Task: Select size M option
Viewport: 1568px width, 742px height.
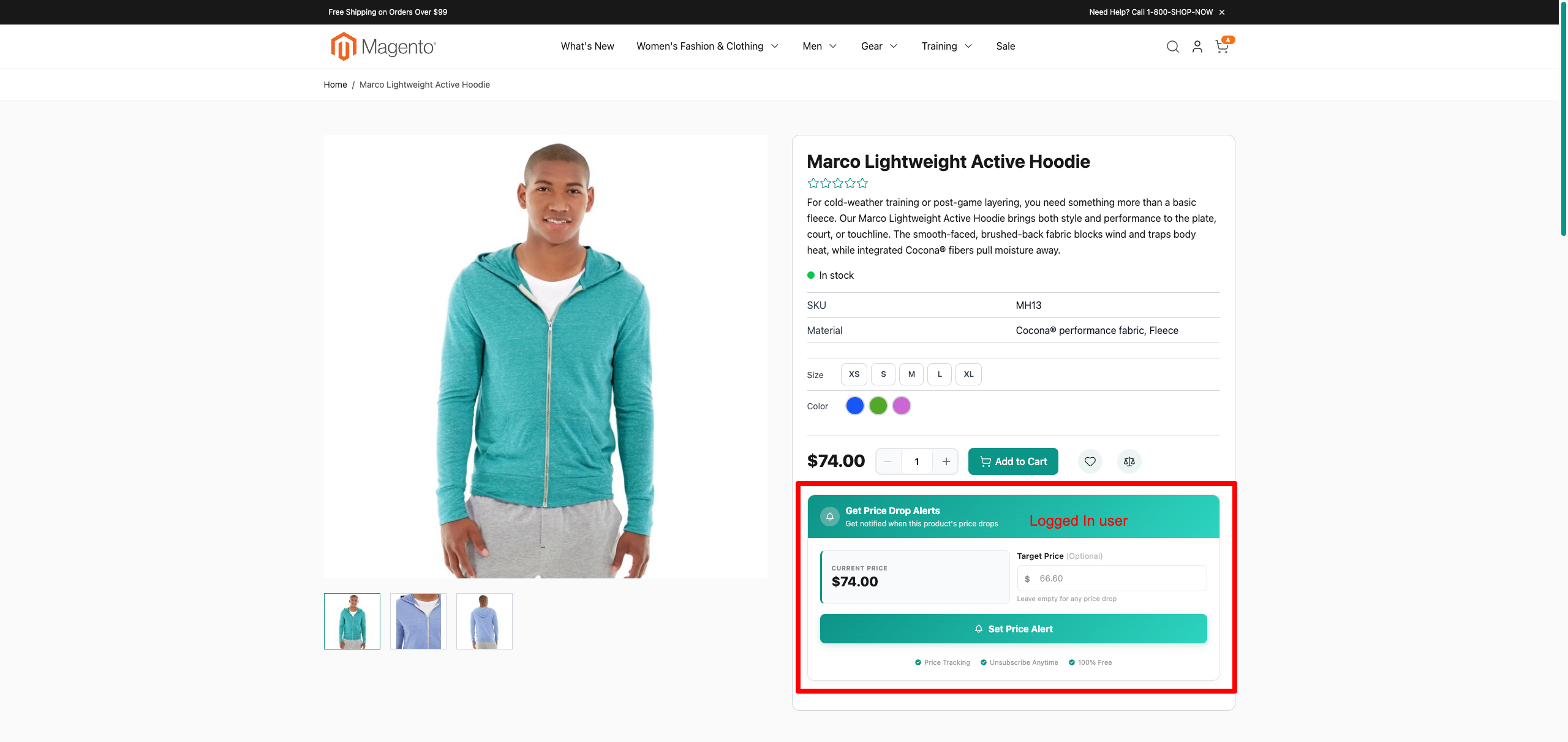Action: [911, 374]
